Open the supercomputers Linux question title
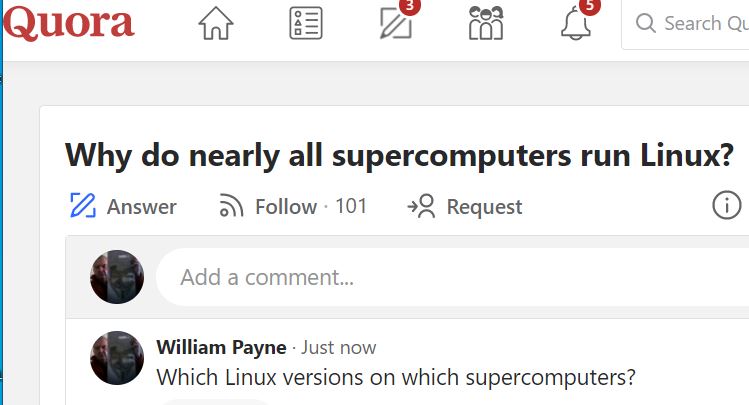Image resolution: width=749 pixels, height=405 pixels. tap(399, 155)
